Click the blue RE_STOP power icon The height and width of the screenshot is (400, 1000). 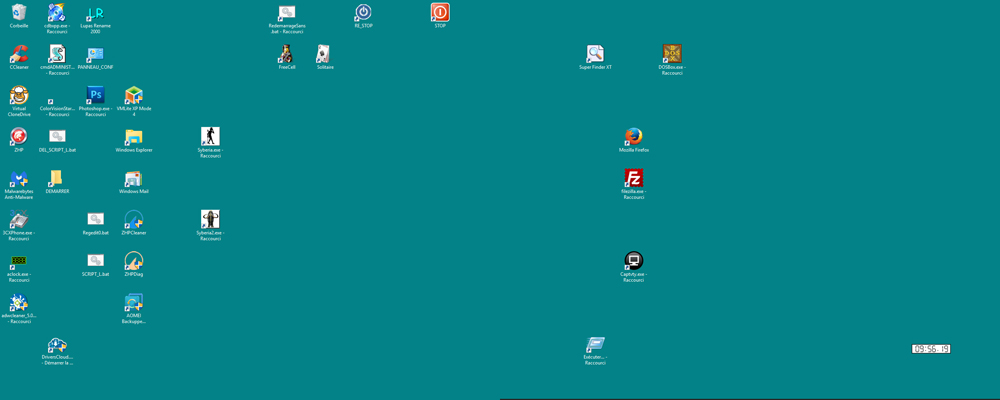[x=364, y=12]
